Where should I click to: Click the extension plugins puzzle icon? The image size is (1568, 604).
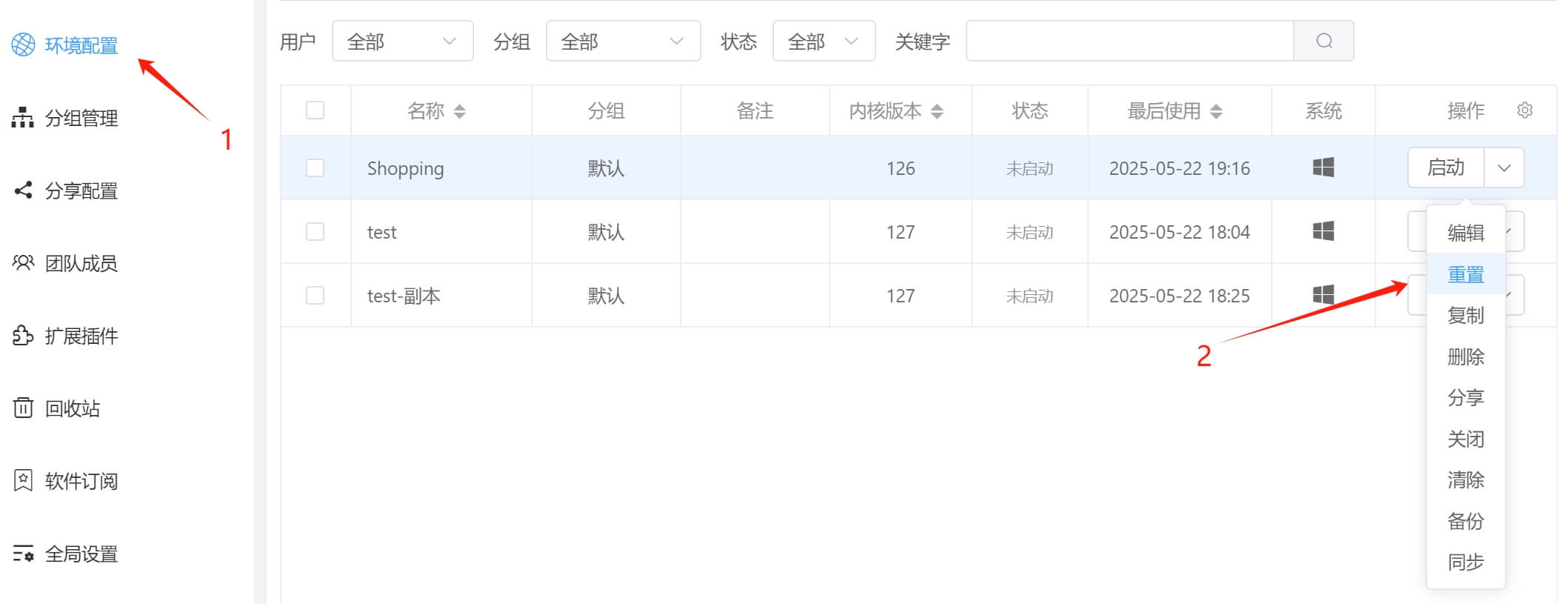23,336
